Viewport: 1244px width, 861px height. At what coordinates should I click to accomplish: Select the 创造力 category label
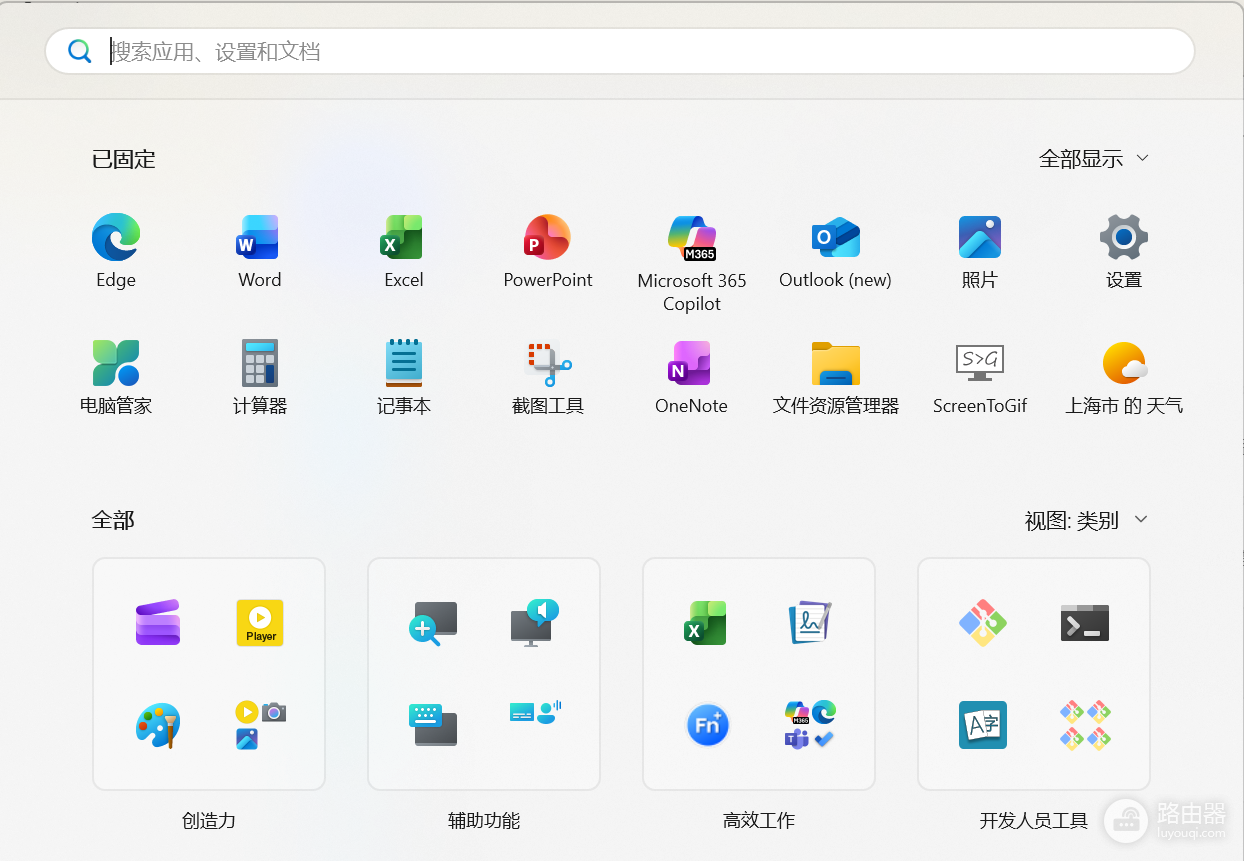pyautogui.click(x=209, y=821)
